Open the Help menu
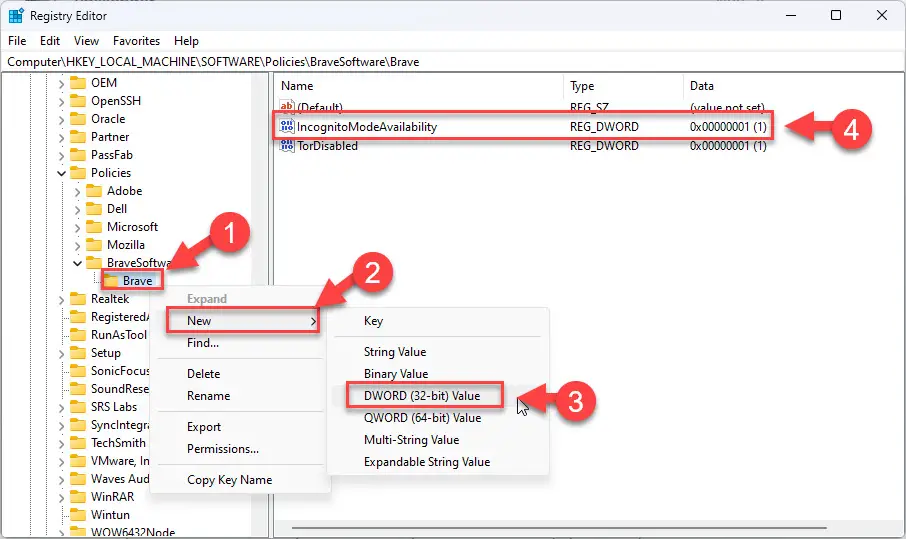 (186, 41)
